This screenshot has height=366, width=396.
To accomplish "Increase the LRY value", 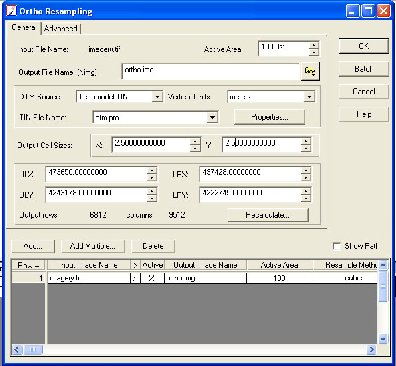I will [x=306, y=191].
